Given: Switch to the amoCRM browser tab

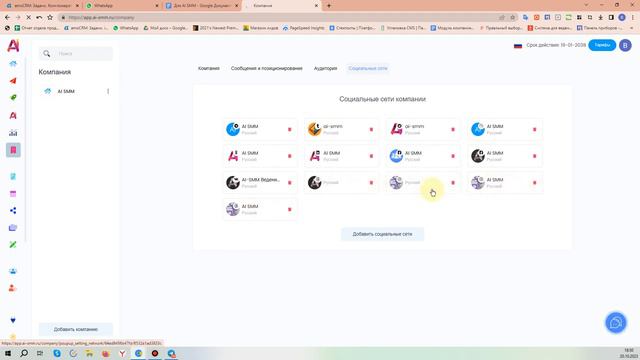Looking at the screenshot, I should coord(42,6).
